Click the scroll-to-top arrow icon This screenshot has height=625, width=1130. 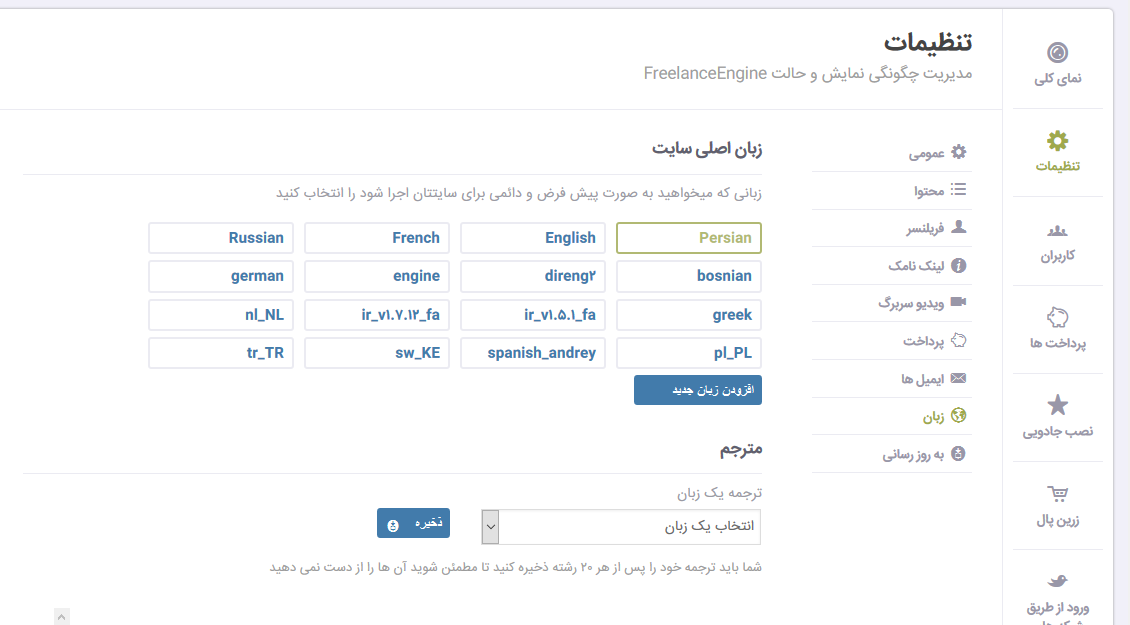[62, 616]
